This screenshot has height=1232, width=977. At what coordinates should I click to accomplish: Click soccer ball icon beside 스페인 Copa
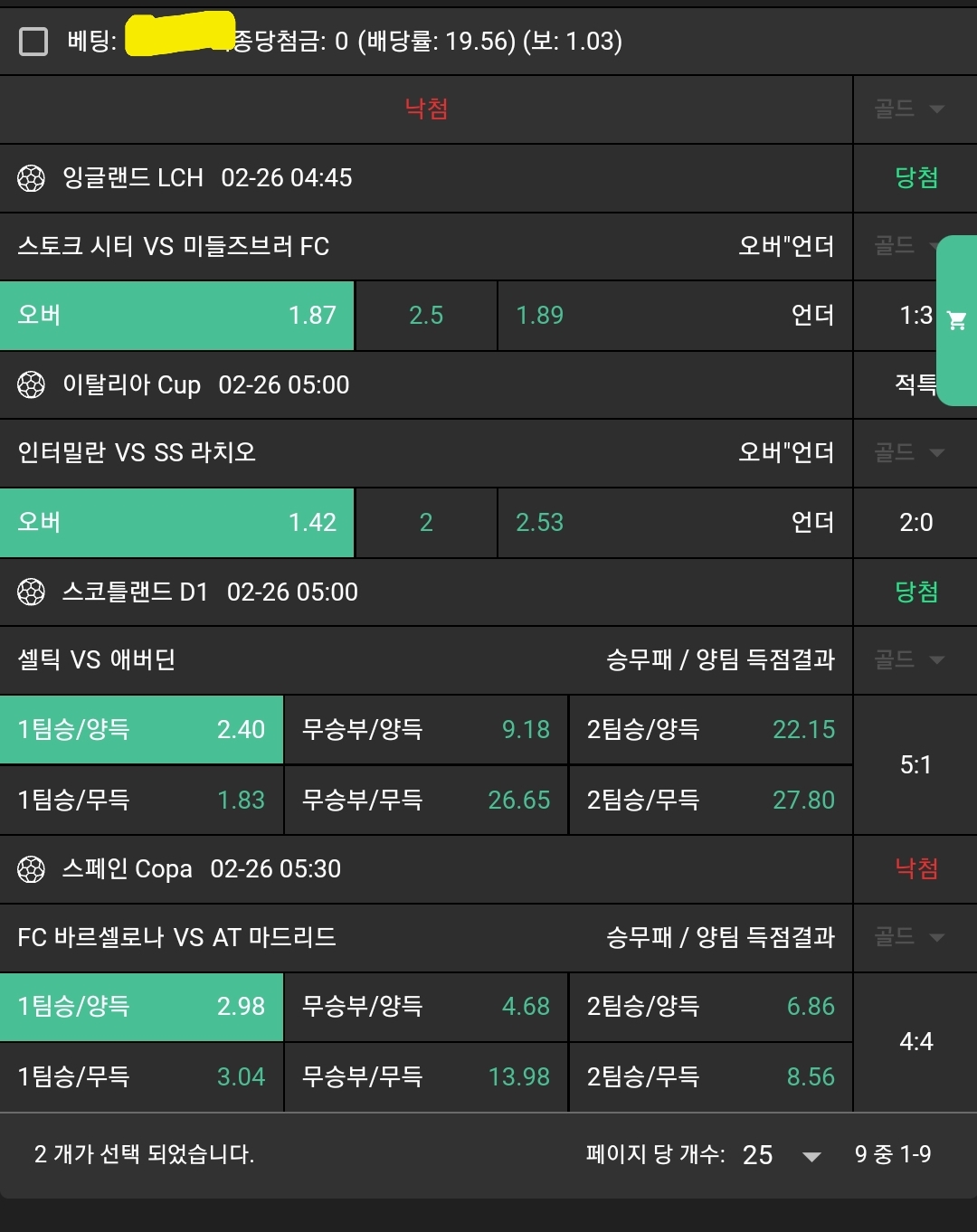coord(31,869)
